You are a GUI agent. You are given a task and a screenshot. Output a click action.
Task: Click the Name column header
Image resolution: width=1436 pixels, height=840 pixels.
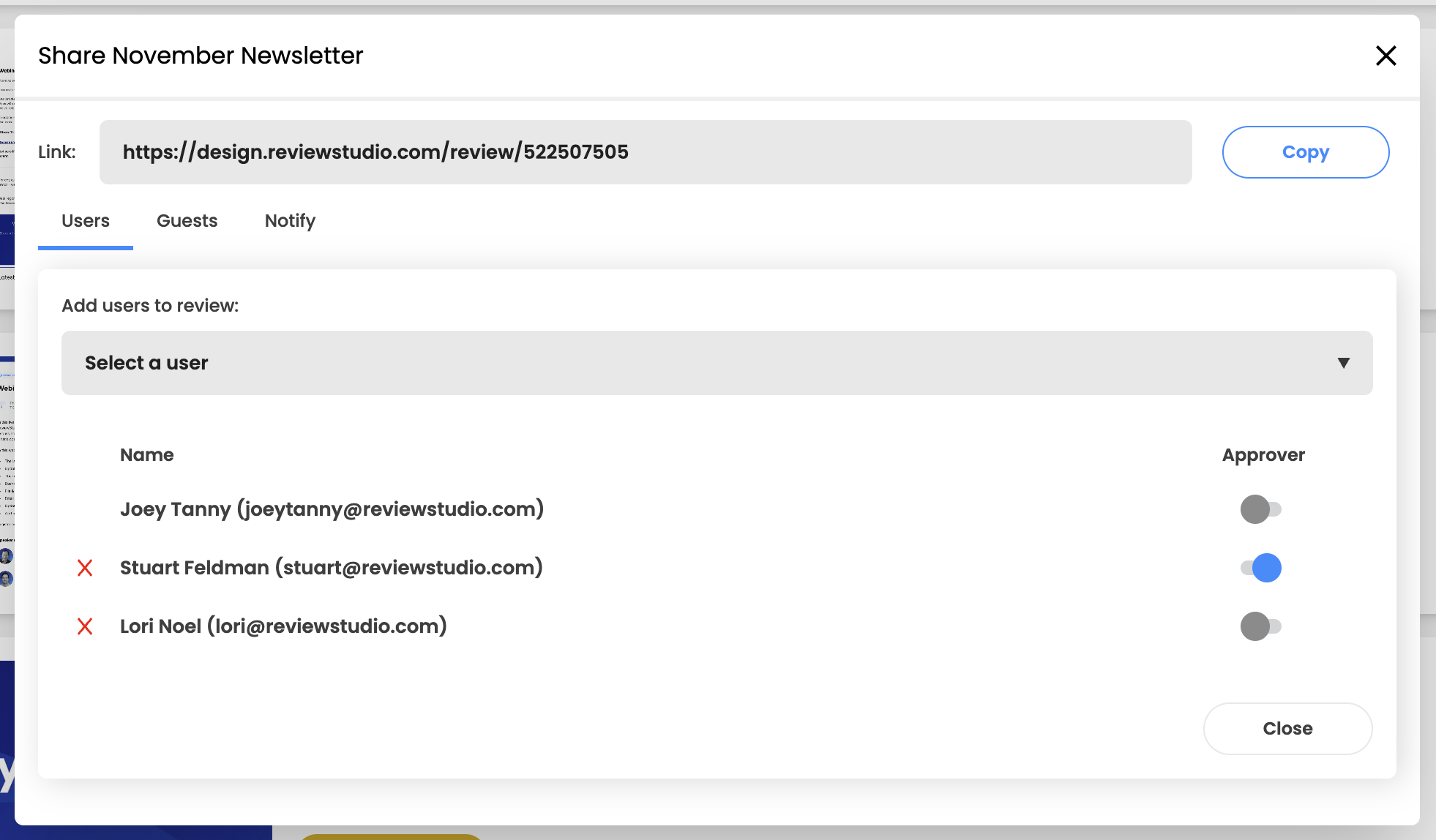pos(147,455)
